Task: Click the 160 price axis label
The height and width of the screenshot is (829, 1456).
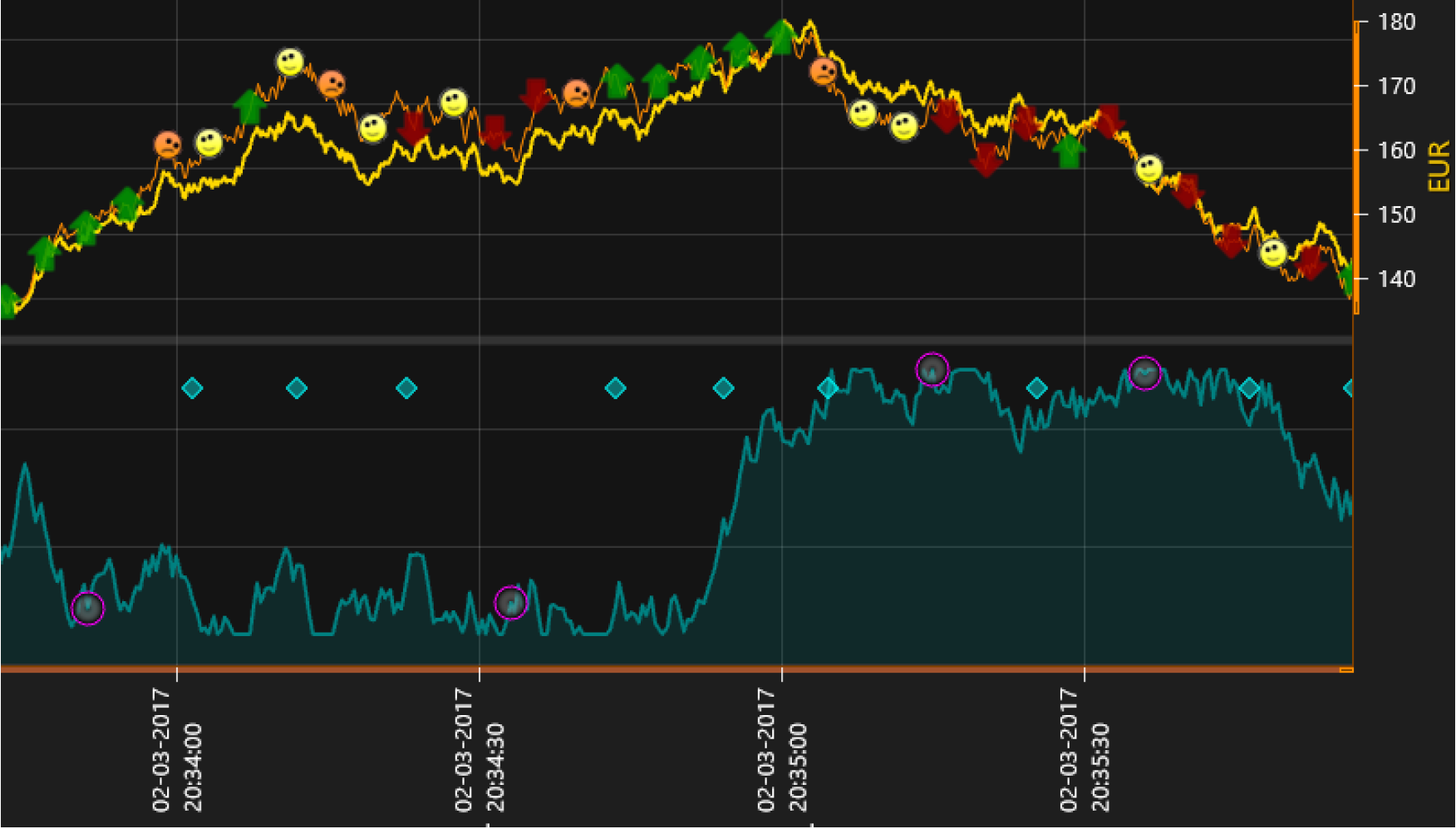Action: point(1396,151)
